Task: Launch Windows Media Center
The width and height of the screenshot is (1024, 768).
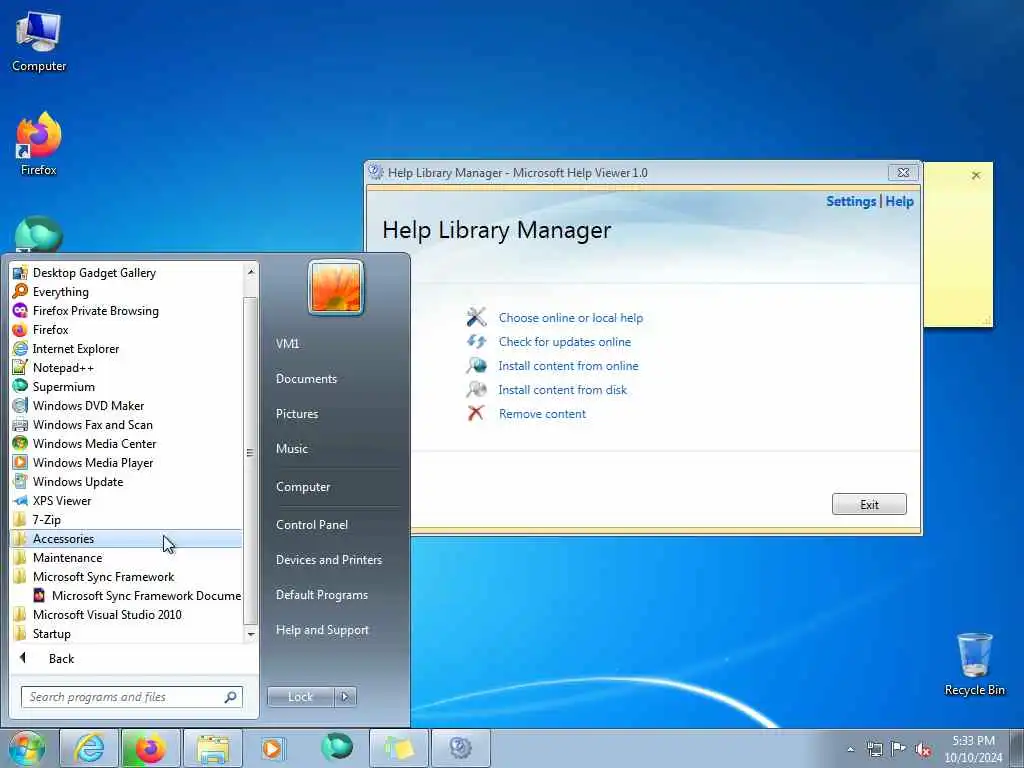Action: coord(127,443)
